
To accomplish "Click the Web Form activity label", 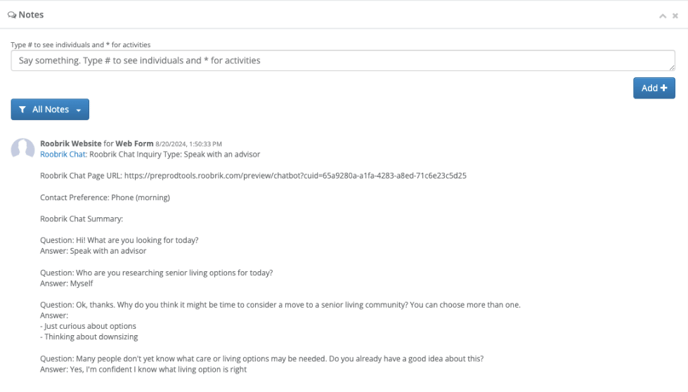I will tap(134, 144).
